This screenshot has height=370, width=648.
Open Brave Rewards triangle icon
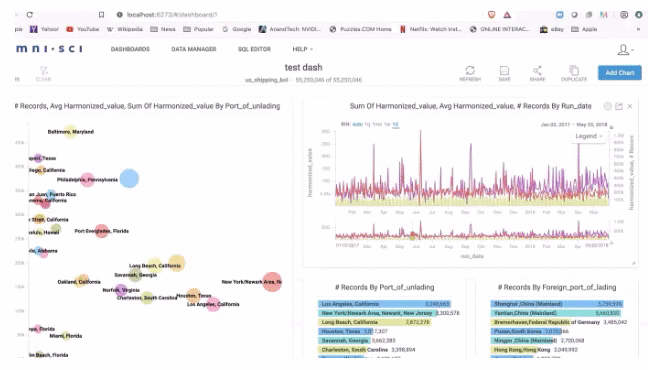(x=507, y=14)
